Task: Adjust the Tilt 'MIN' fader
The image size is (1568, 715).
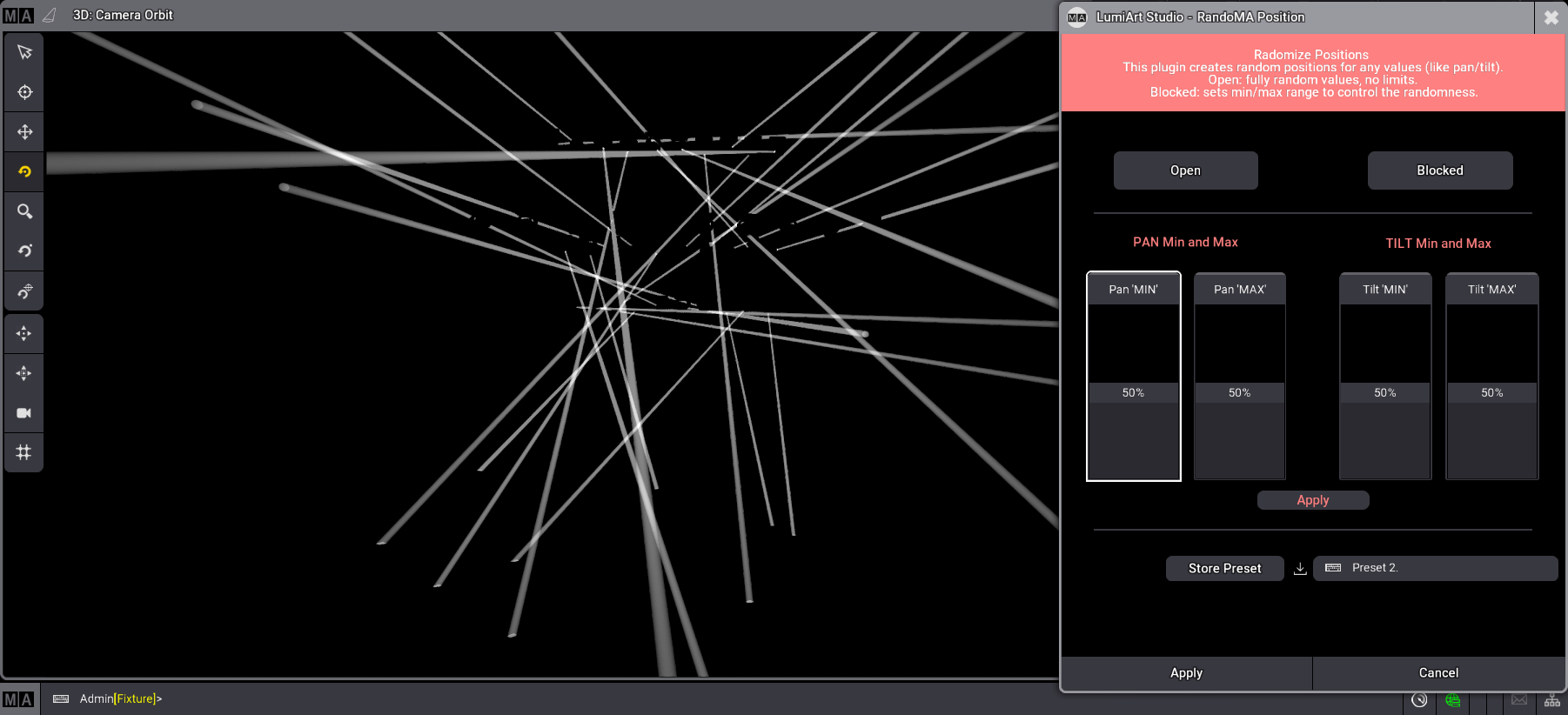Action: point(1385,376)
